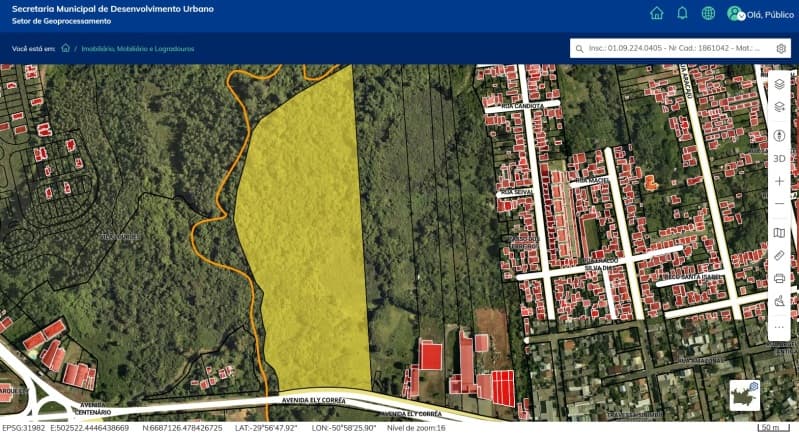Click the E:502522.4446438669 coordinate
The height and width of the screenshot is (433, 799).
pyautogui.click(x=90, y=428)
